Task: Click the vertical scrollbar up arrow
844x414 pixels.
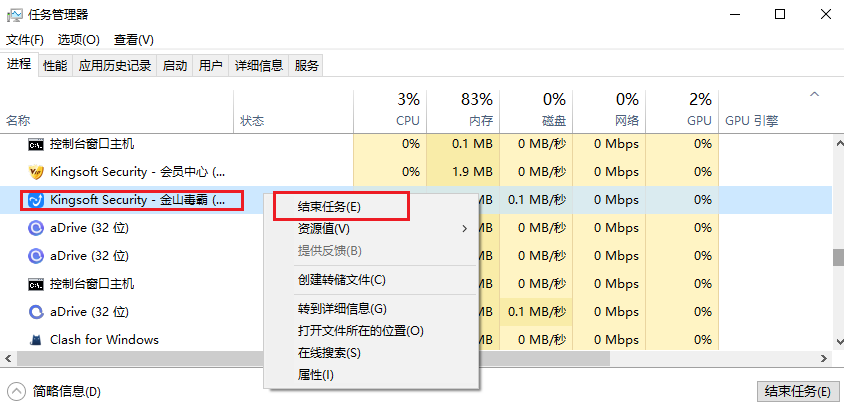Action: click(x=838, y=143)
